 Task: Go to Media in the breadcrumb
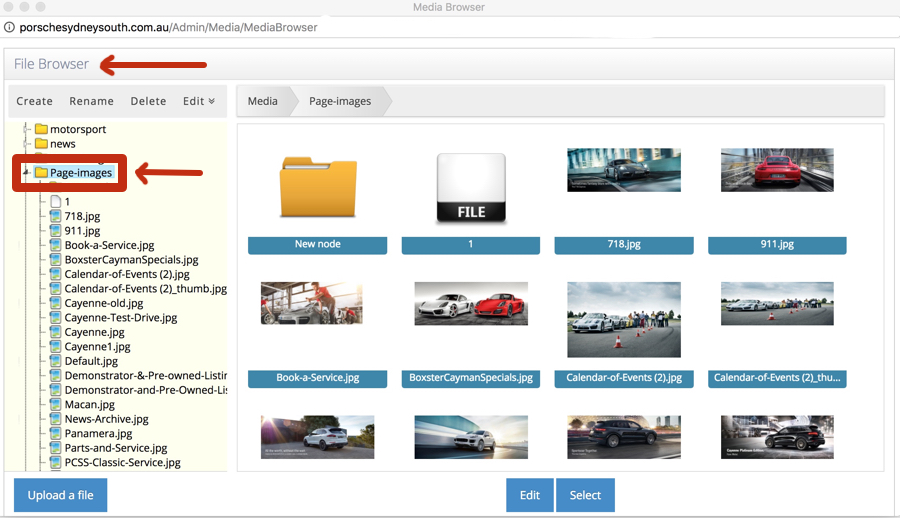[263, 101]
